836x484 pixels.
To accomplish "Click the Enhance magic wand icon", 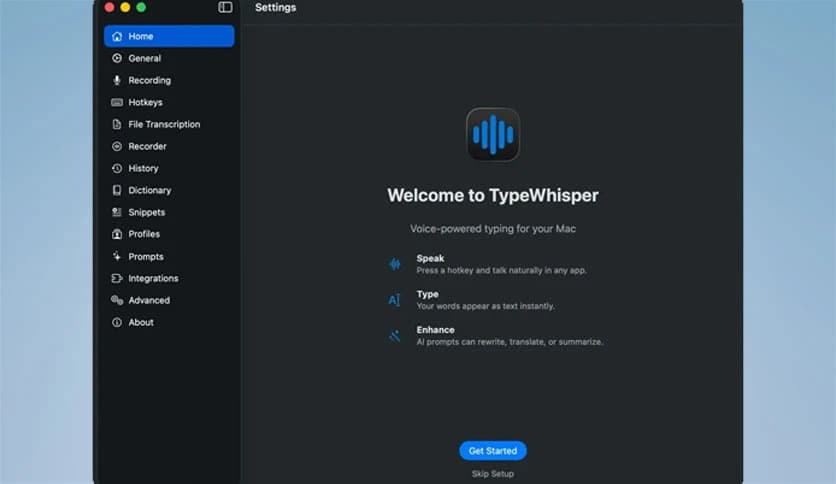I will click(395, 336).
